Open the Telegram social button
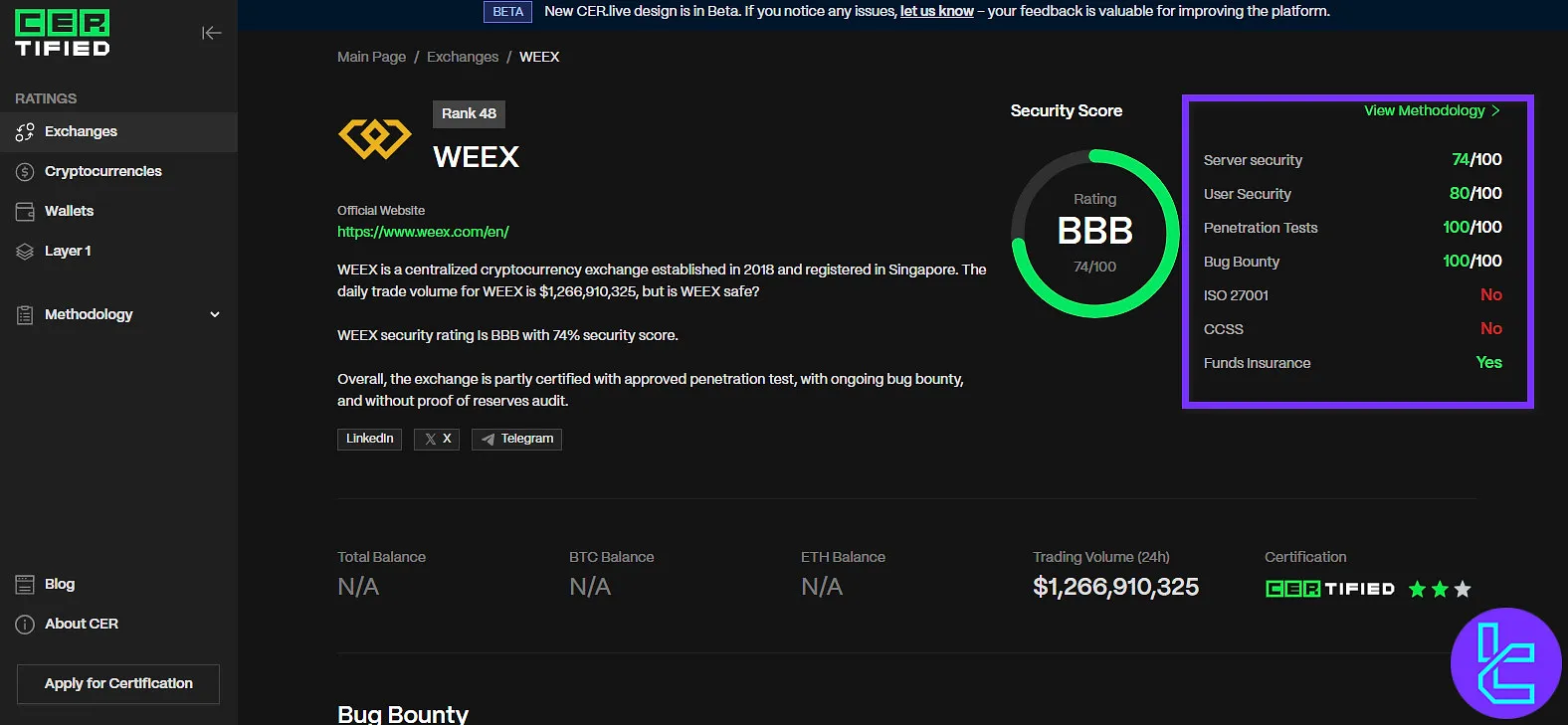 tap(516, 439)
